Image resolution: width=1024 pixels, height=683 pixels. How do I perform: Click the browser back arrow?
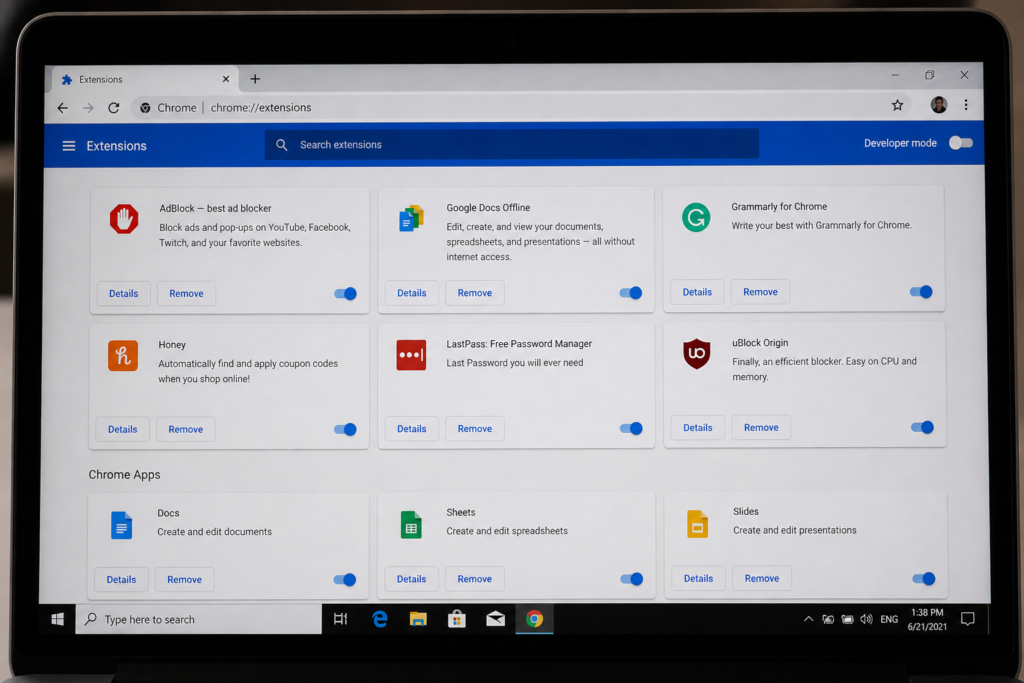(63, 108)
